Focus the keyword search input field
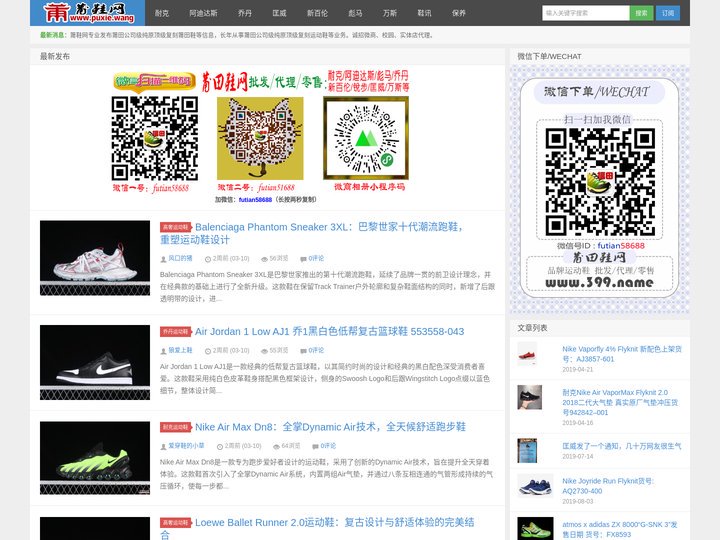 click(x=585, y=13)
